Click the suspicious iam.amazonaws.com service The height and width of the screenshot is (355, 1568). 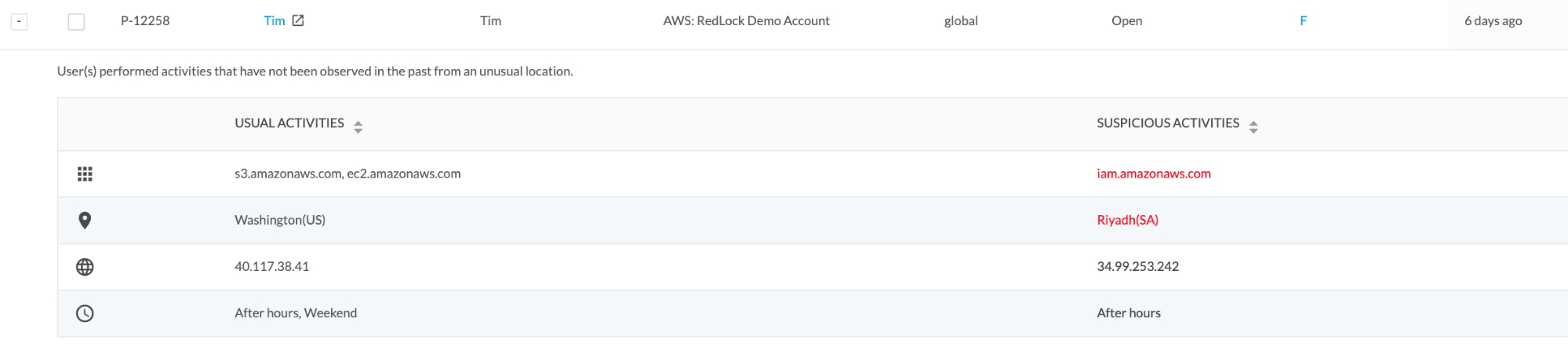(1153, 174)
